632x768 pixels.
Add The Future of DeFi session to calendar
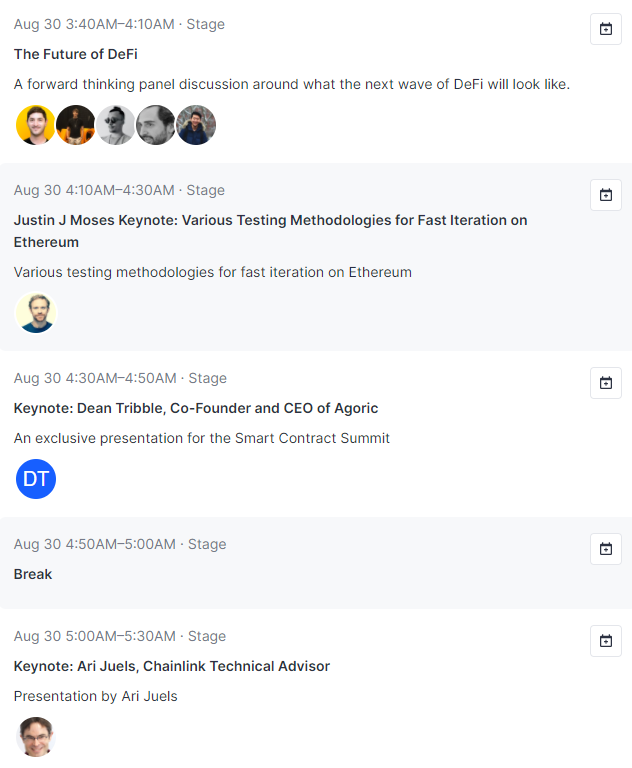tap(605, 29)
